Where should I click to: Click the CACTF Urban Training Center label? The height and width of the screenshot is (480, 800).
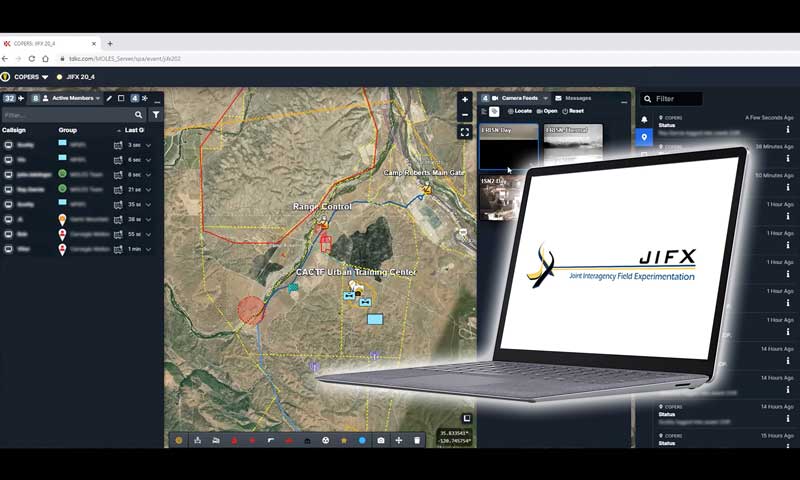point(356,272)
